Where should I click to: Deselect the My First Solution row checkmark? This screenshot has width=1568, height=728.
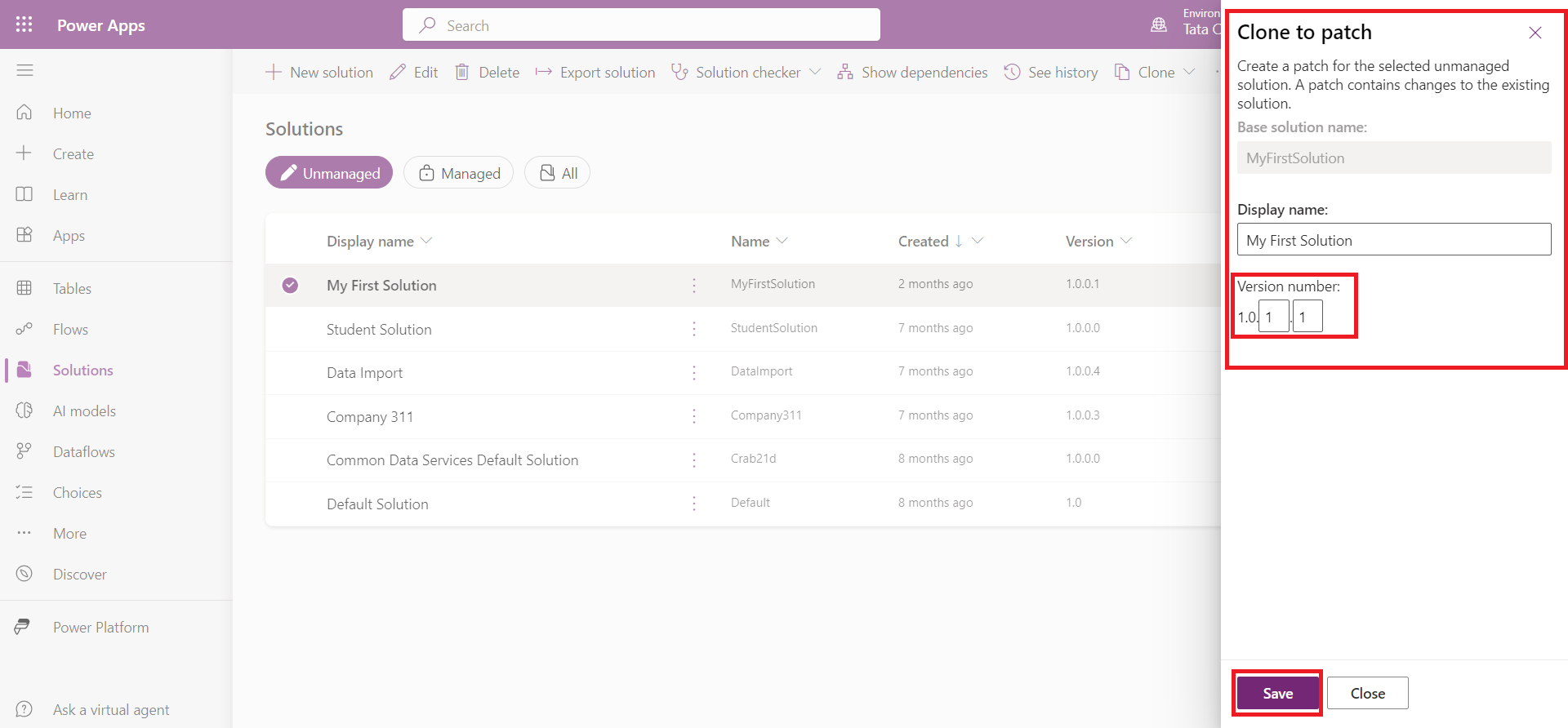pos(290,285)
